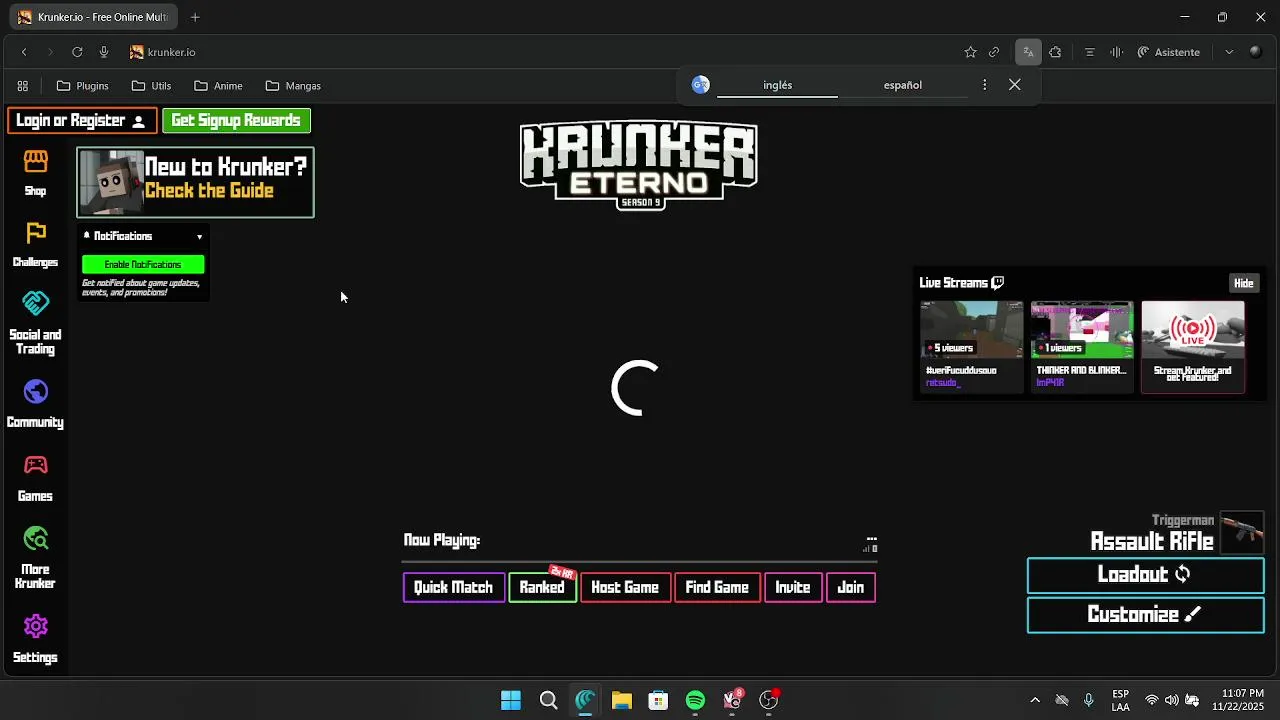Copy the page link icon
Viewport: 1280px width, 720px height.
(x=994, y=52)
